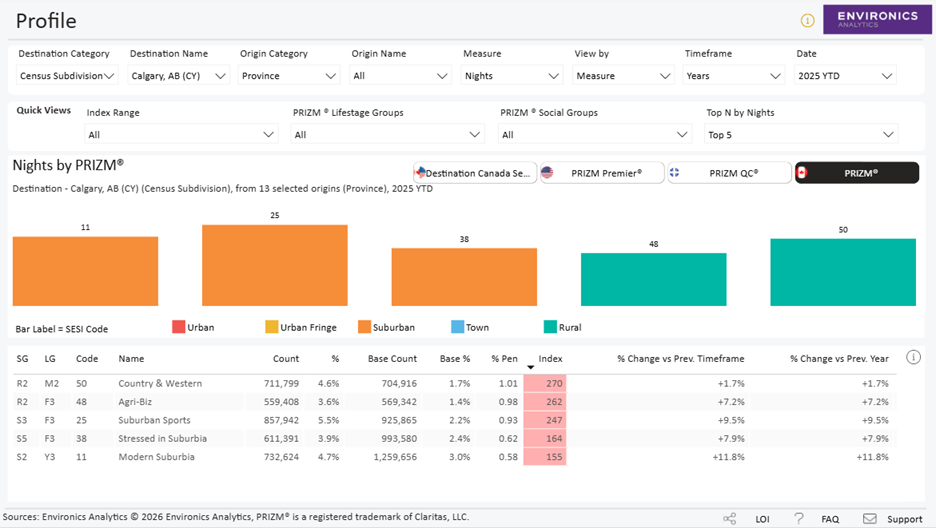
Task: Click the LOI link in the footer
Action: (x=762, y=519)
